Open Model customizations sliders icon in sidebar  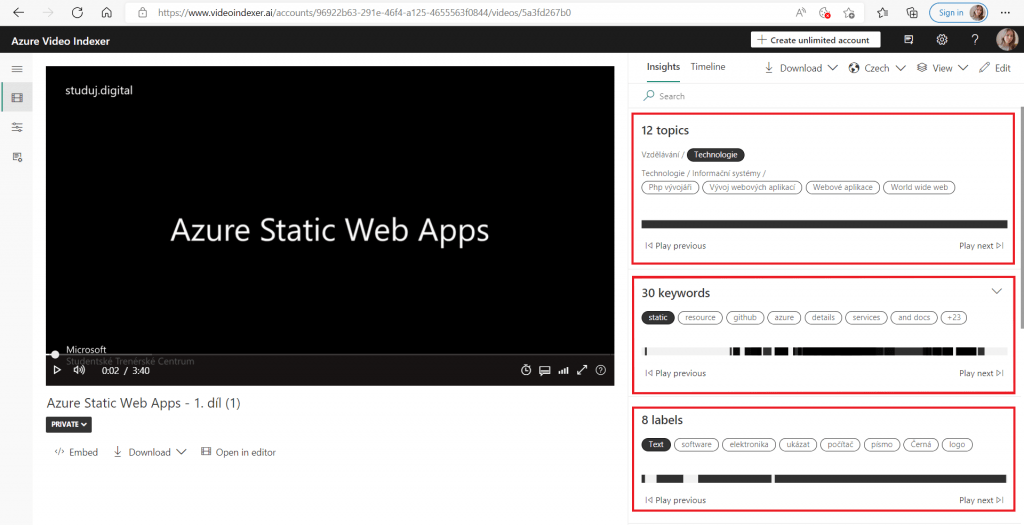(x=17, y=127)
